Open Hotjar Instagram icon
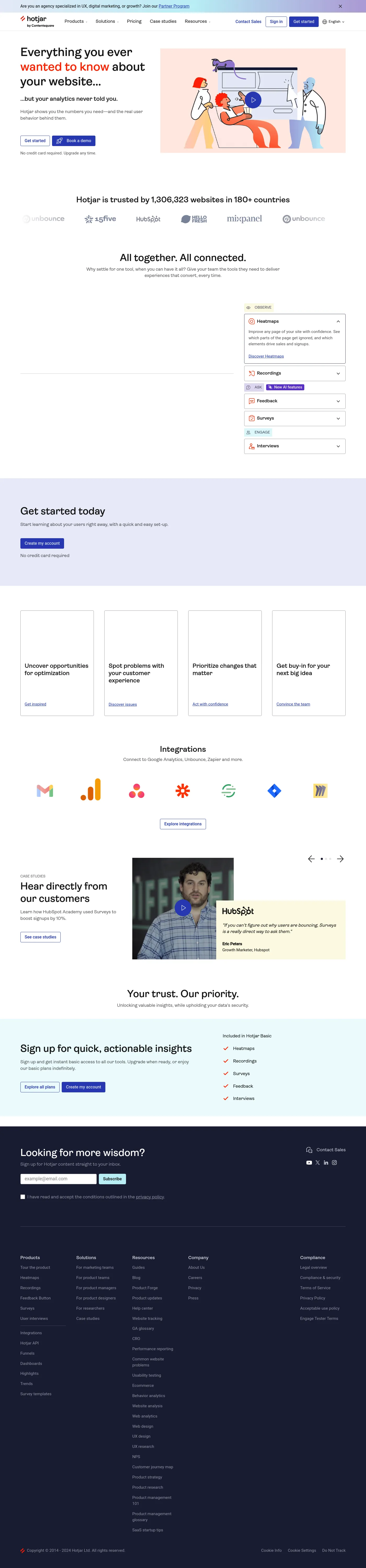The image size is (366, 1568). click(x=334, y=1163)
